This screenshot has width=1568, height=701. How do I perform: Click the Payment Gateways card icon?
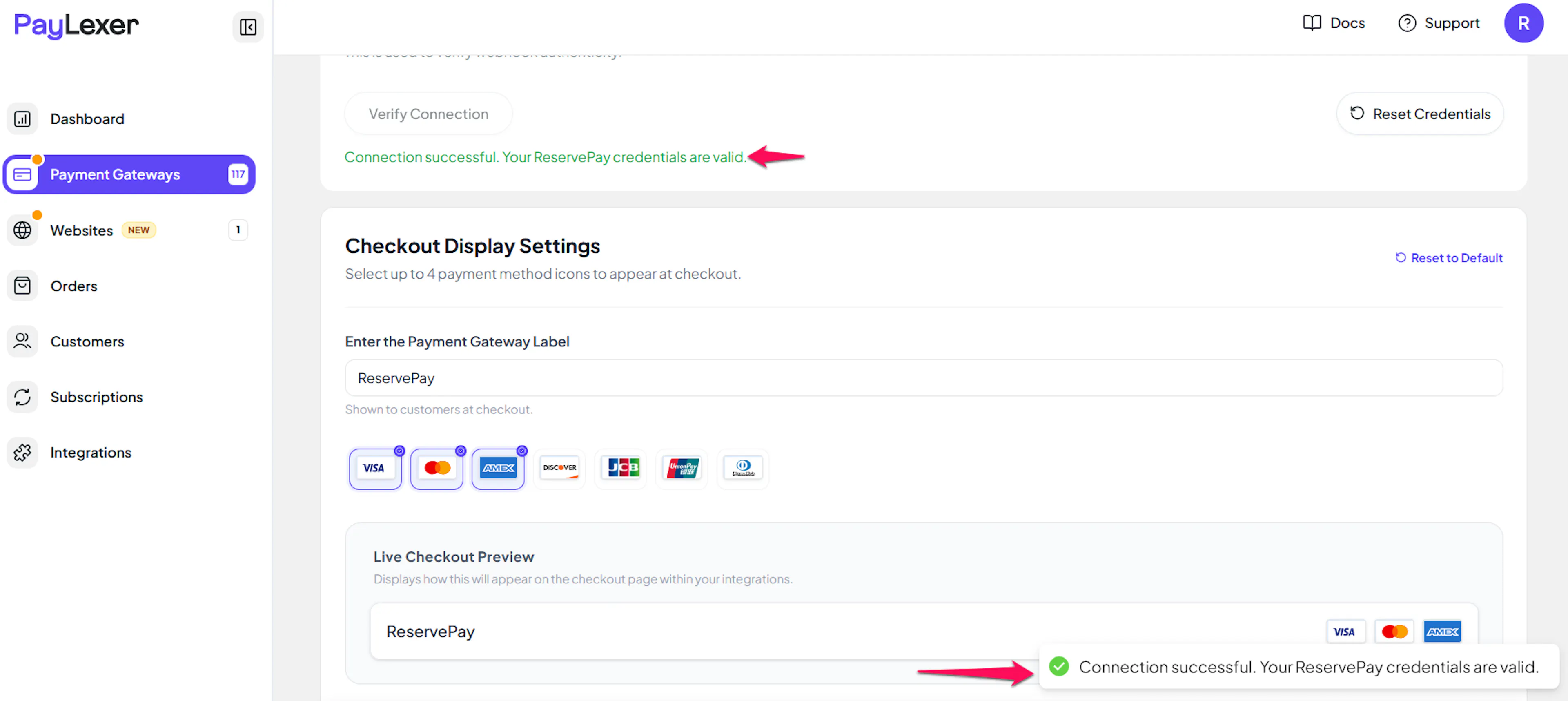pos(22,174)
